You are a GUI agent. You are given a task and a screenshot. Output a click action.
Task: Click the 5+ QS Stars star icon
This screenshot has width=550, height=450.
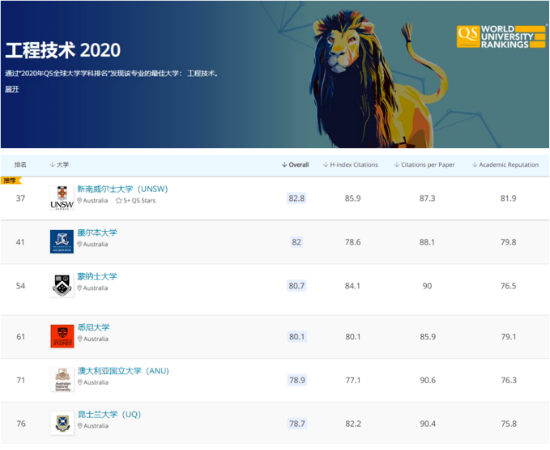(x=119, y=201)
